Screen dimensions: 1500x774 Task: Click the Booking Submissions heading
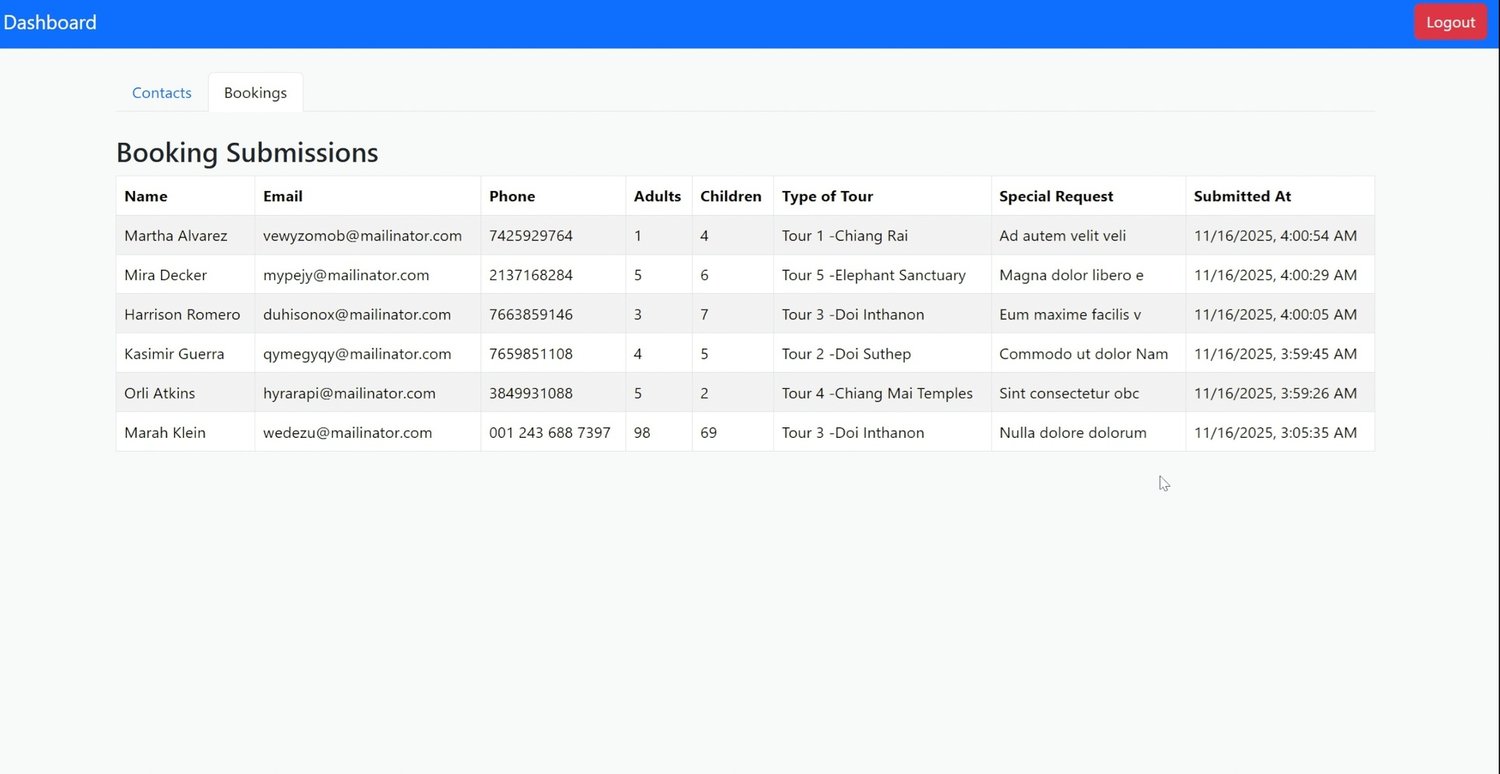click(x=247, y=152)
